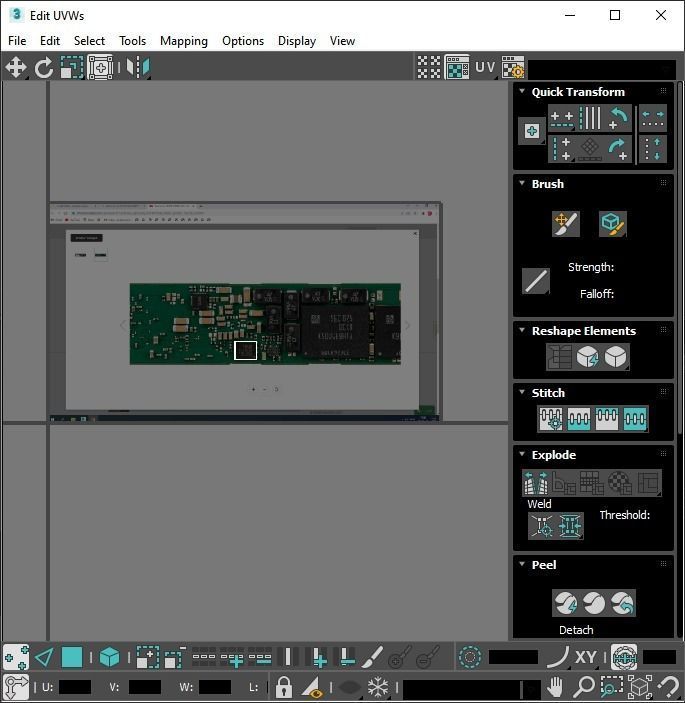Click the U coordinate input field
The height and width of the screenshot is (703, 685).
(75, 687)
